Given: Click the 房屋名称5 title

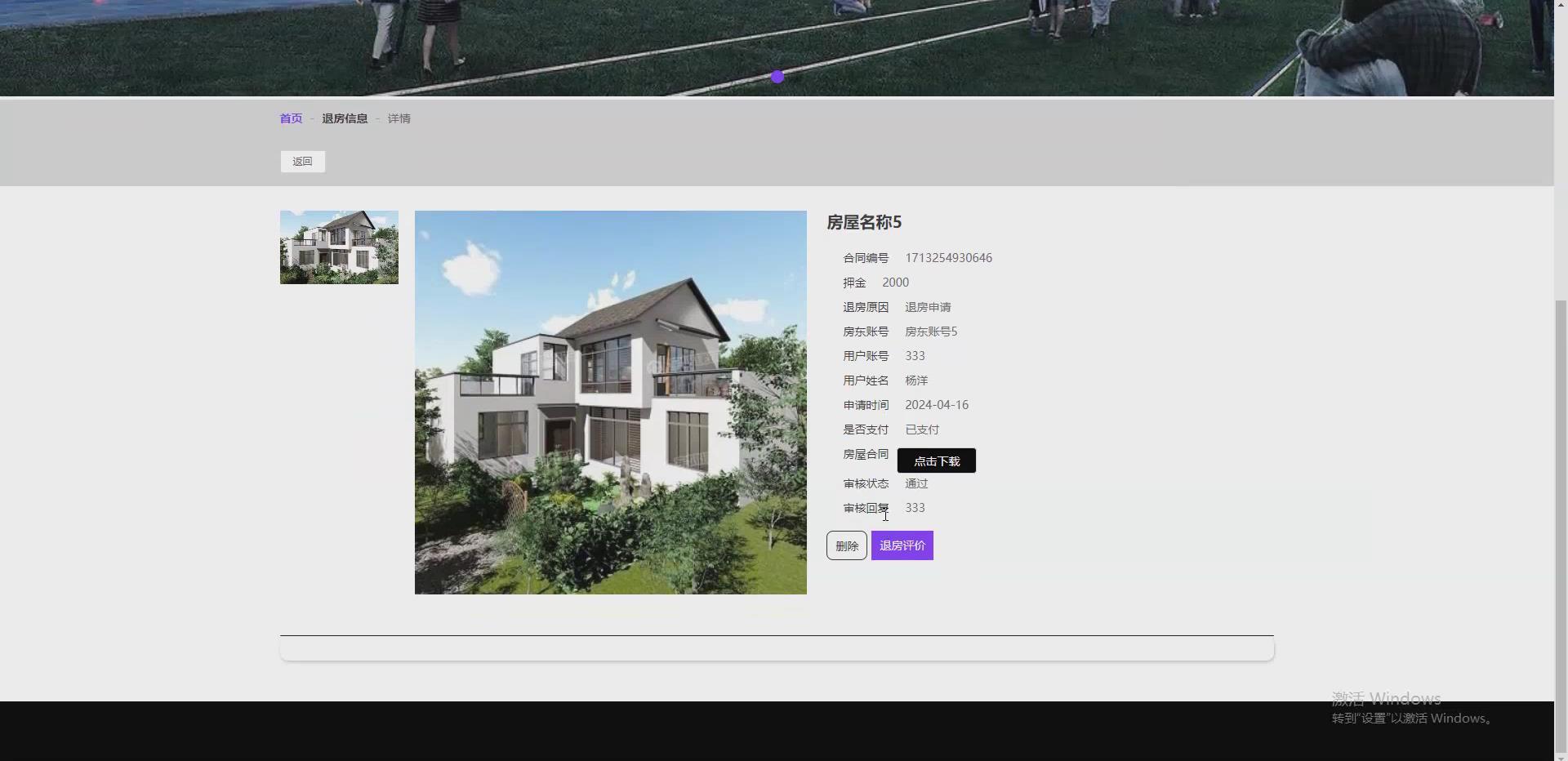Looking at the screenshot, I should click(x=864, y=222).
